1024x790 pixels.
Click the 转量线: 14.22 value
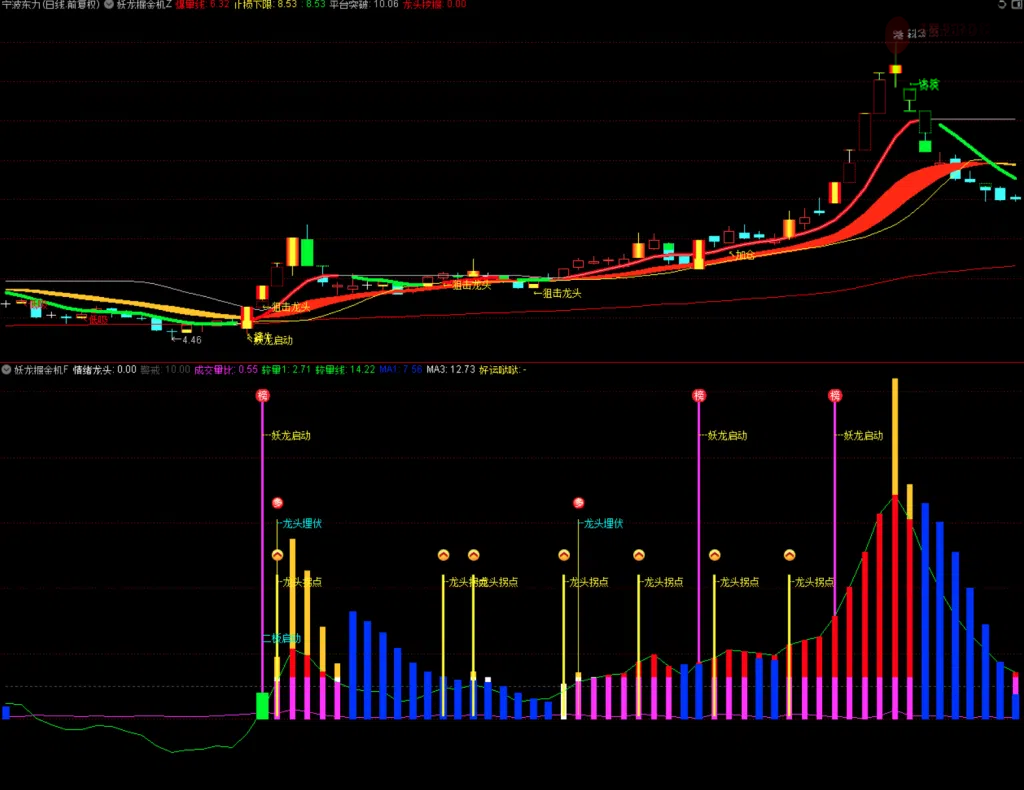[345, 370]
